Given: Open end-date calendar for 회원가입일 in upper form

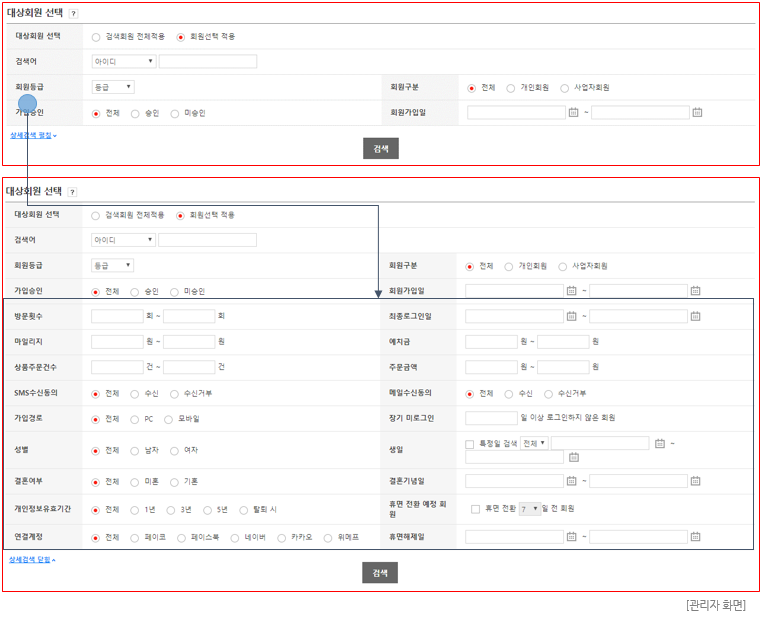Looking at the screenshot, I should [697, 112].
